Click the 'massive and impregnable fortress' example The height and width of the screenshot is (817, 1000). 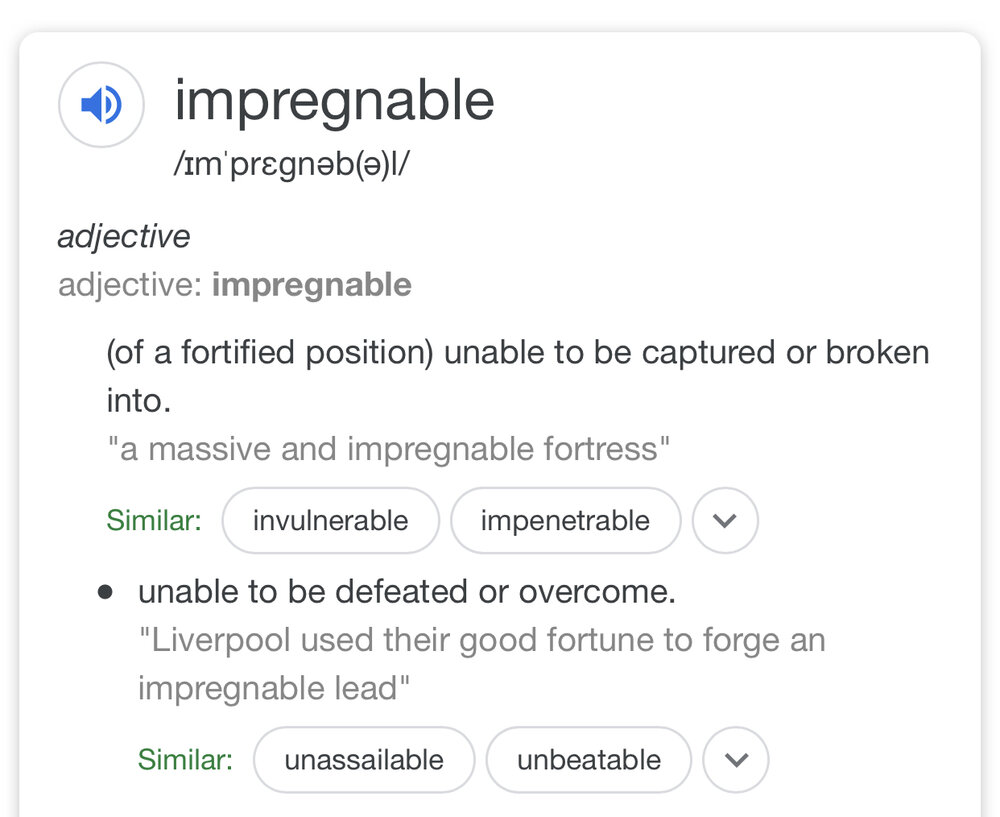point(388,448)
